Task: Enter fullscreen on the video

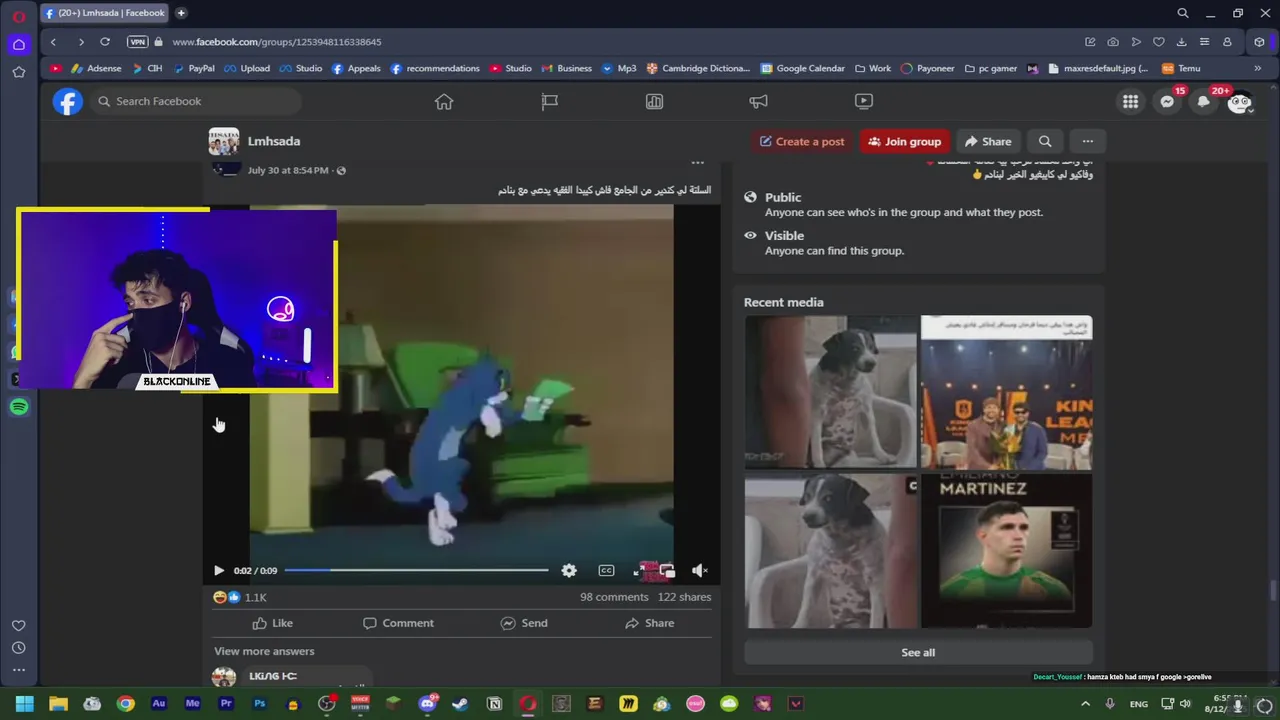Action: pyautogui.click(x=639, y=570)
